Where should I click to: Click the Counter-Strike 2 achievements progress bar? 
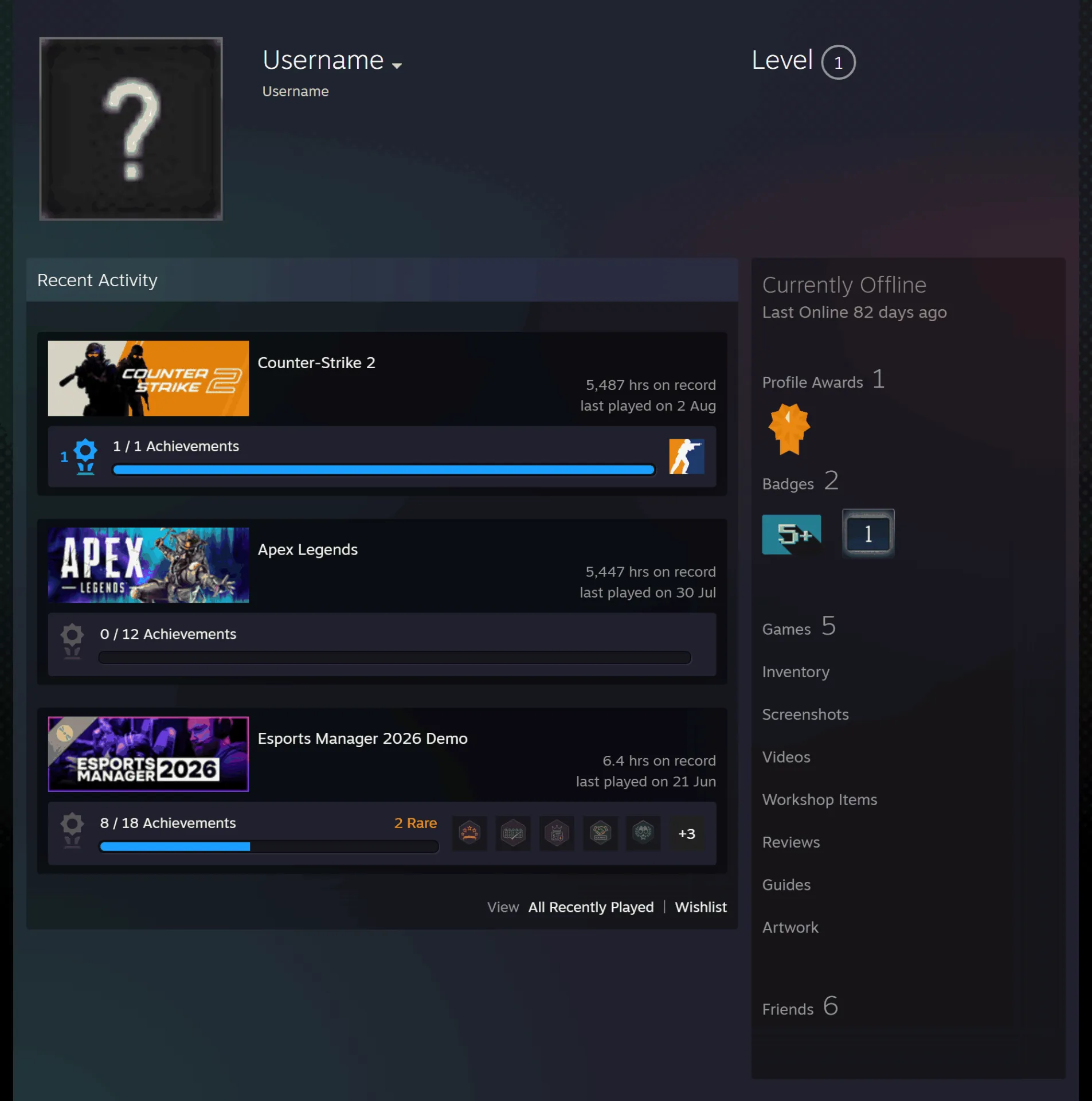click(x=384, y=470)
